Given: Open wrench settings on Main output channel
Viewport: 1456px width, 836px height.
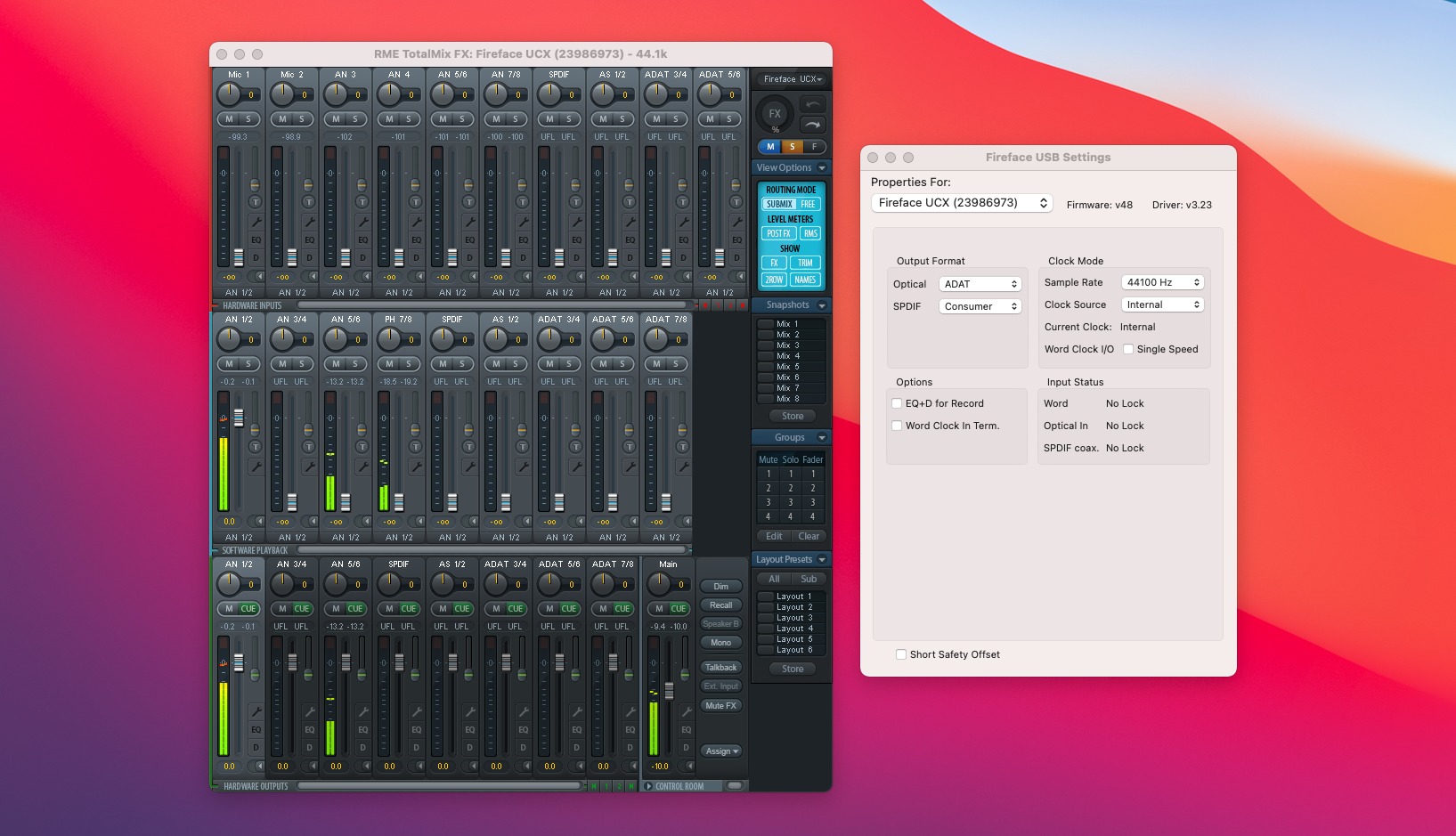Looking at the screenshot, I should click(686, 711).
